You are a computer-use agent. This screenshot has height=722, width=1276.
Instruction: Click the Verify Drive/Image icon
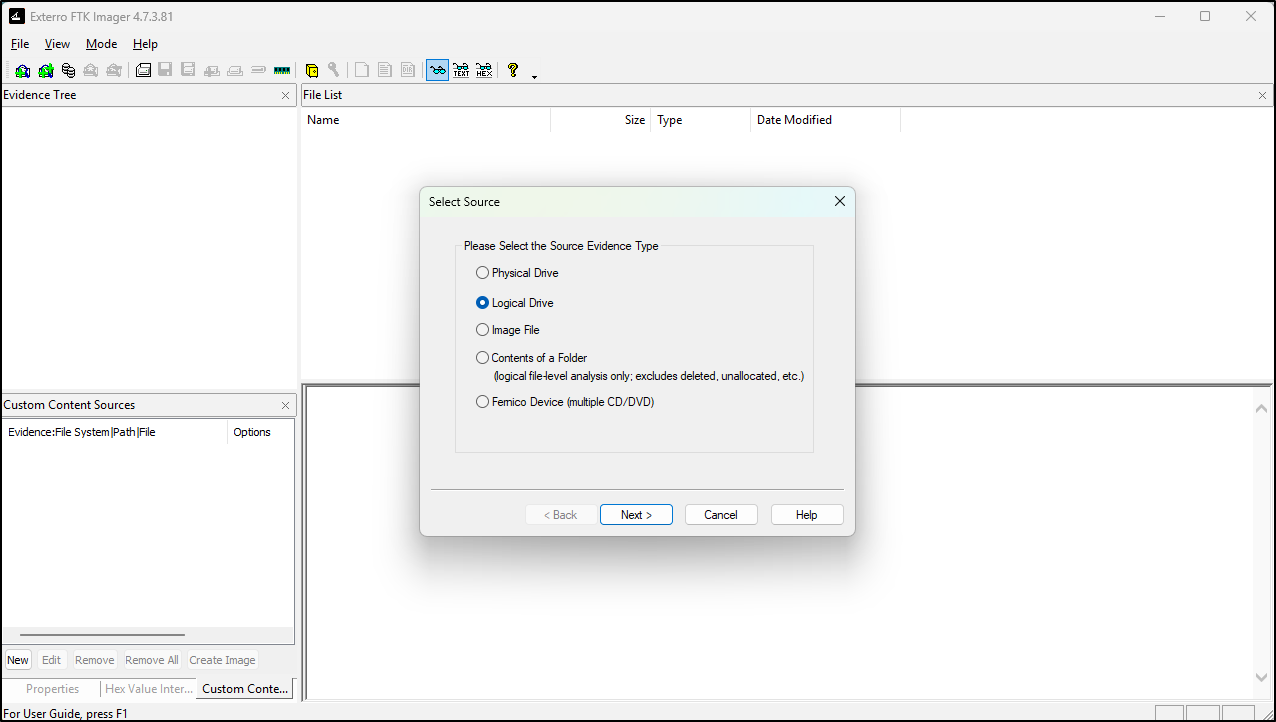pyautogui.click(x=258, y=70)
